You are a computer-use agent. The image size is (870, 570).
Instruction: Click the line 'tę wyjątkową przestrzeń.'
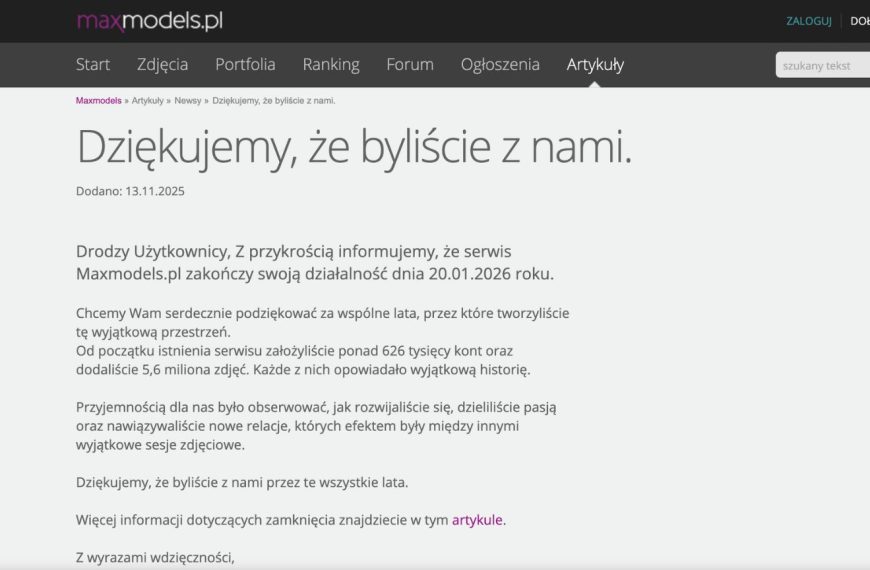tap(153, 332)
